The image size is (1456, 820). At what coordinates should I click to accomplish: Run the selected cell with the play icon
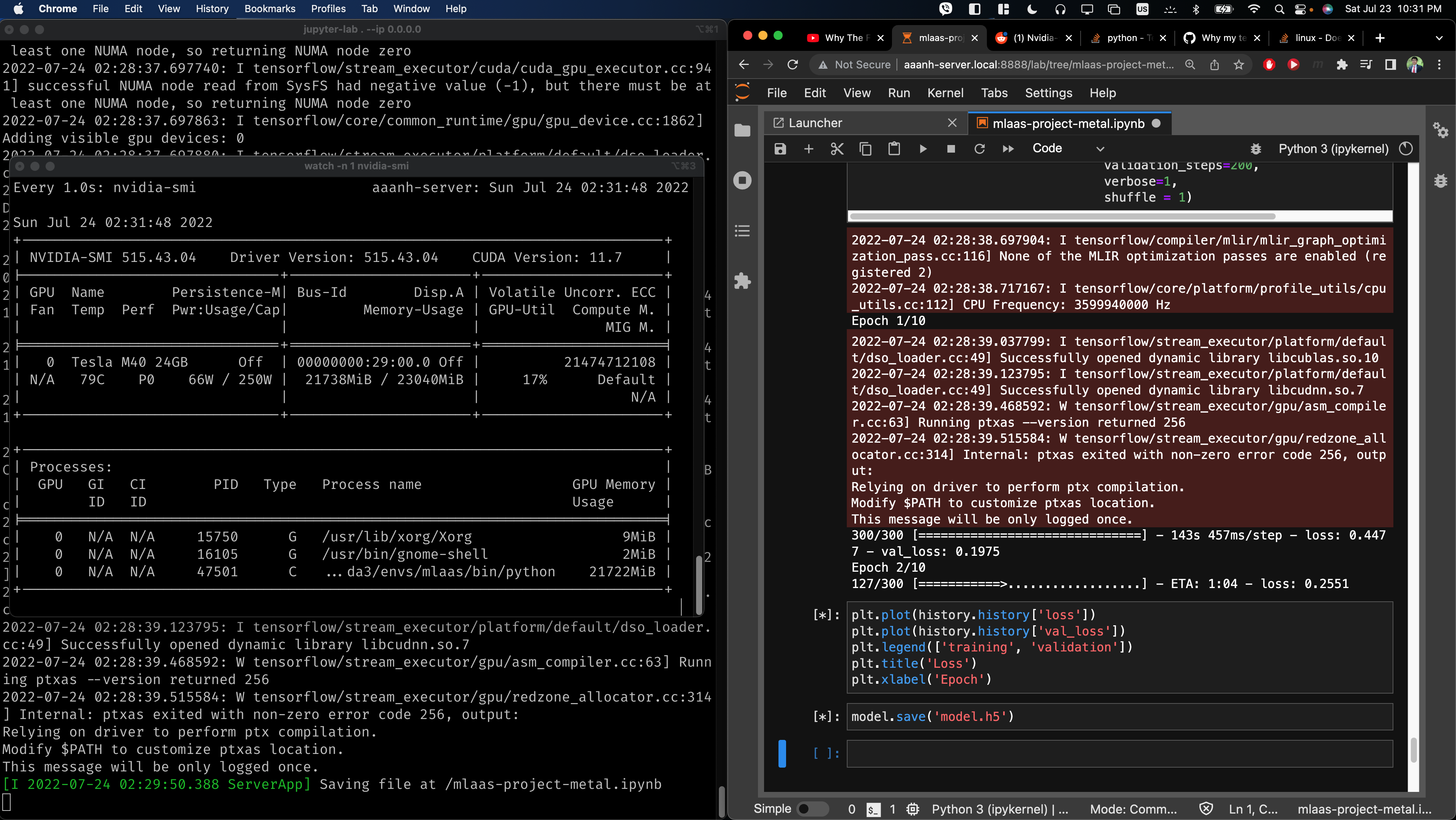(922, 149)
